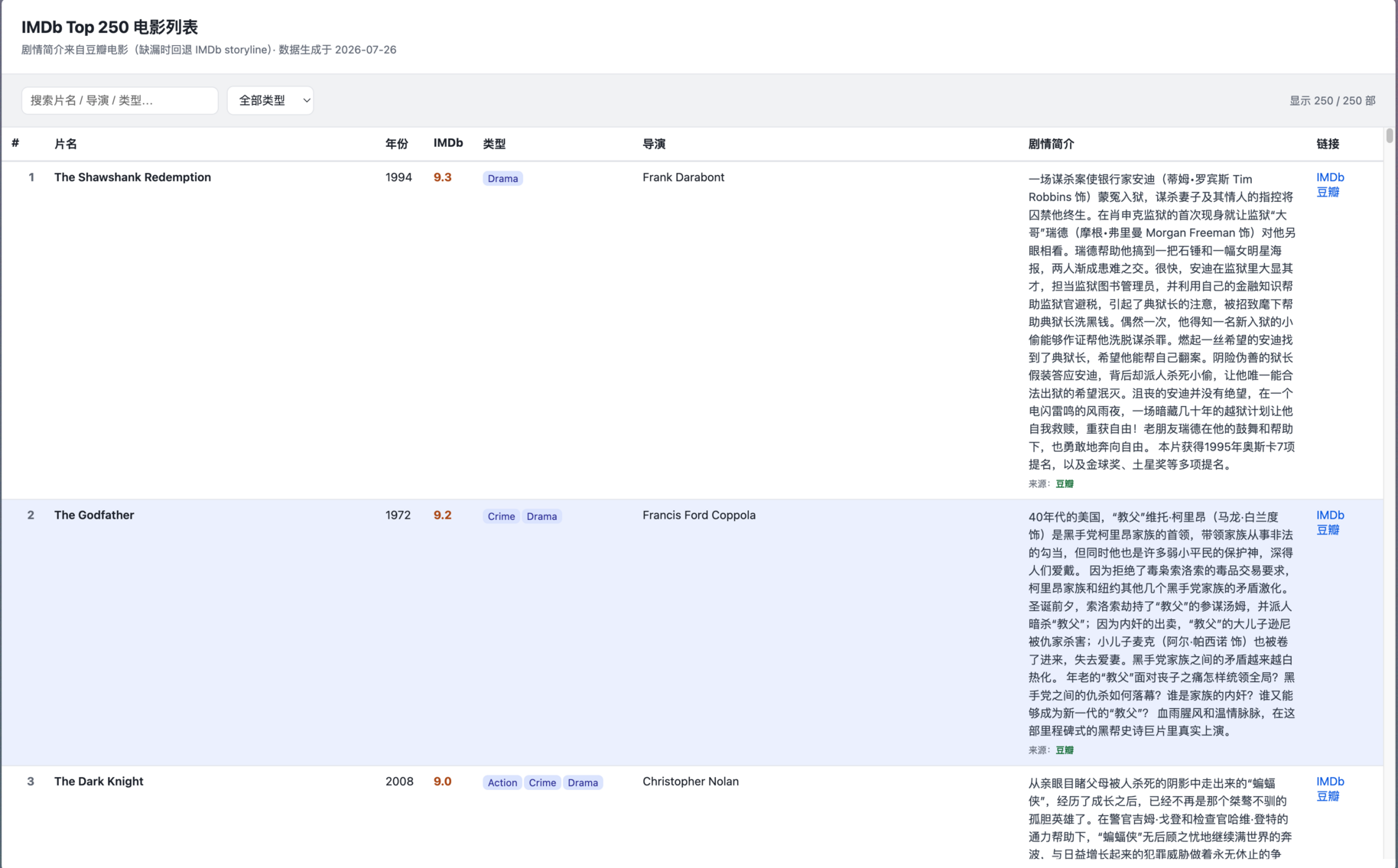Screen dimensions: 1398x868
Task: Sort by the 片名 column header
Action: coord(66,144)
